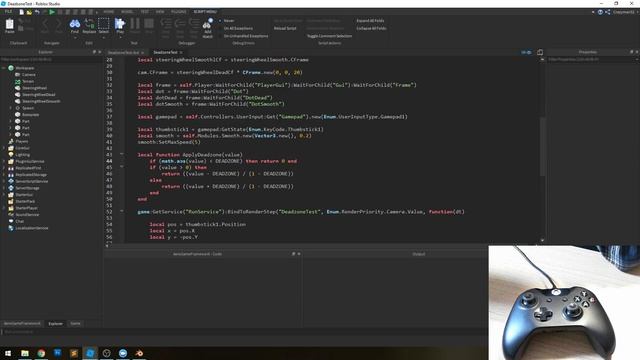Image resolution: width=640 pixels, height=360 pixels.
Task: Switch to the TEST ribbon tab
Action: [144, 12]
